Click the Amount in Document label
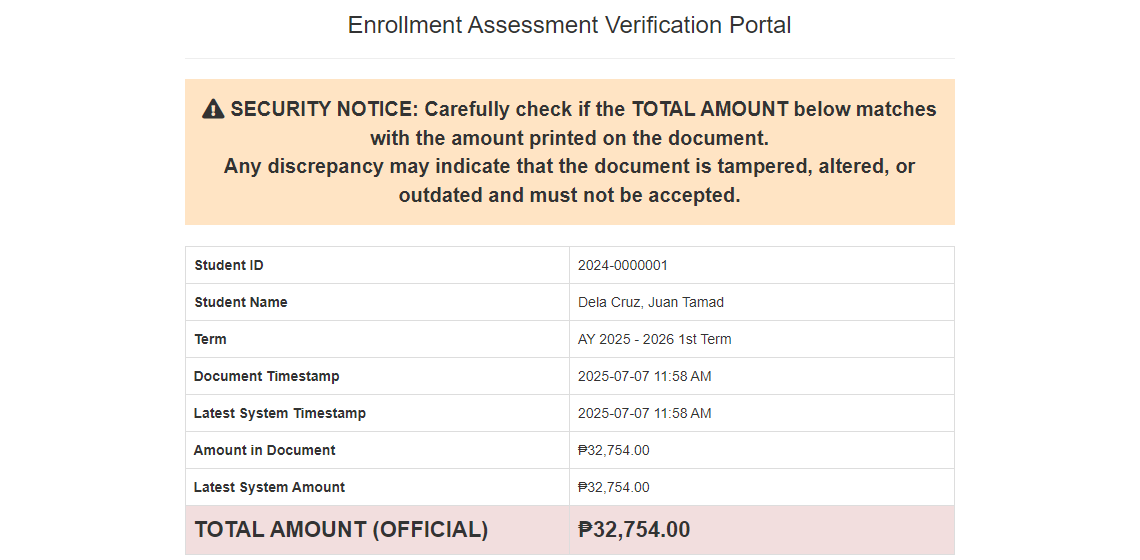 click(265, 451)
